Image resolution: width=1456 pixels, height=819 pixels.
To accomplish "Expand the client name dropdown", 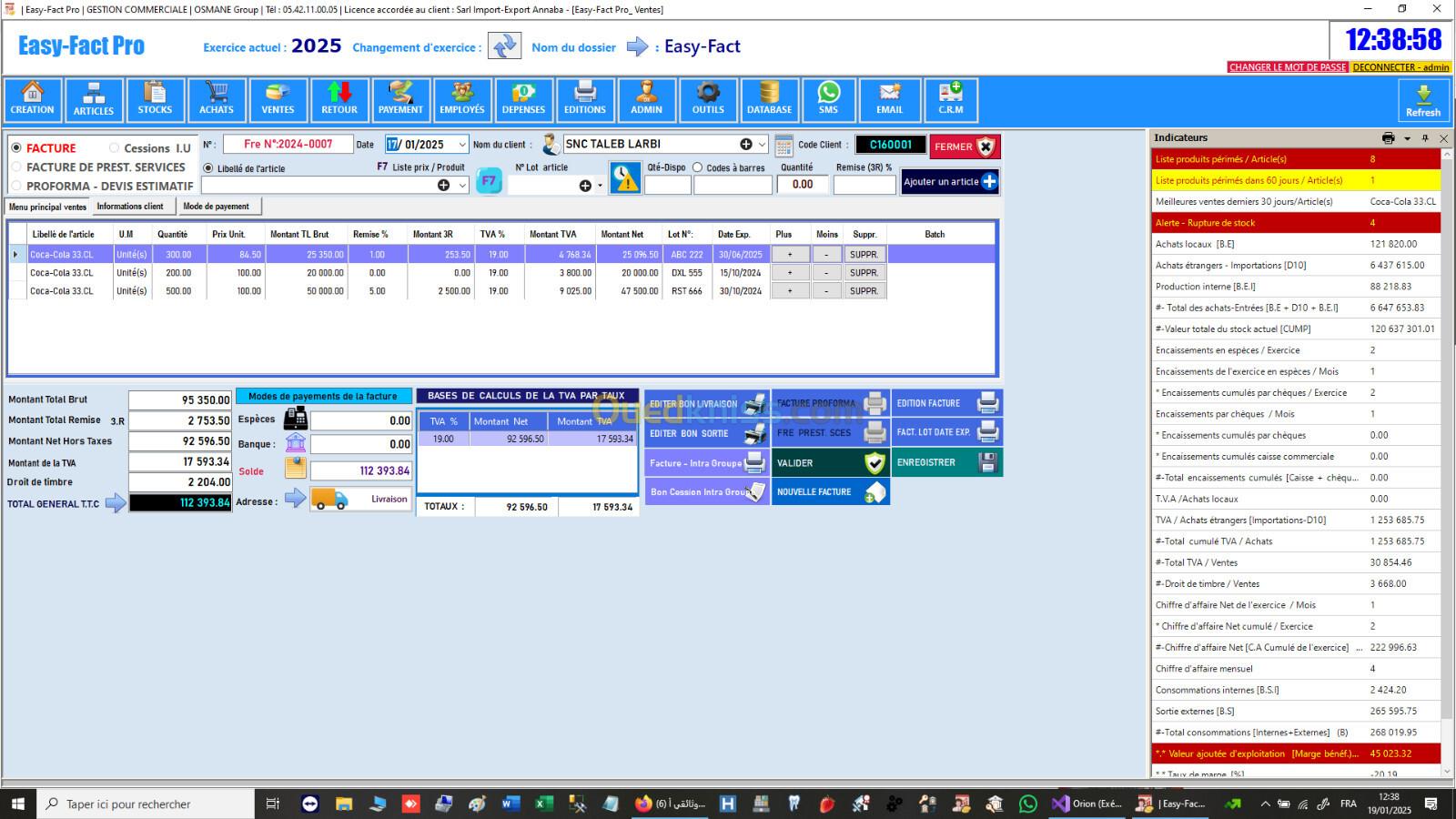I will [x=762, y=145].
